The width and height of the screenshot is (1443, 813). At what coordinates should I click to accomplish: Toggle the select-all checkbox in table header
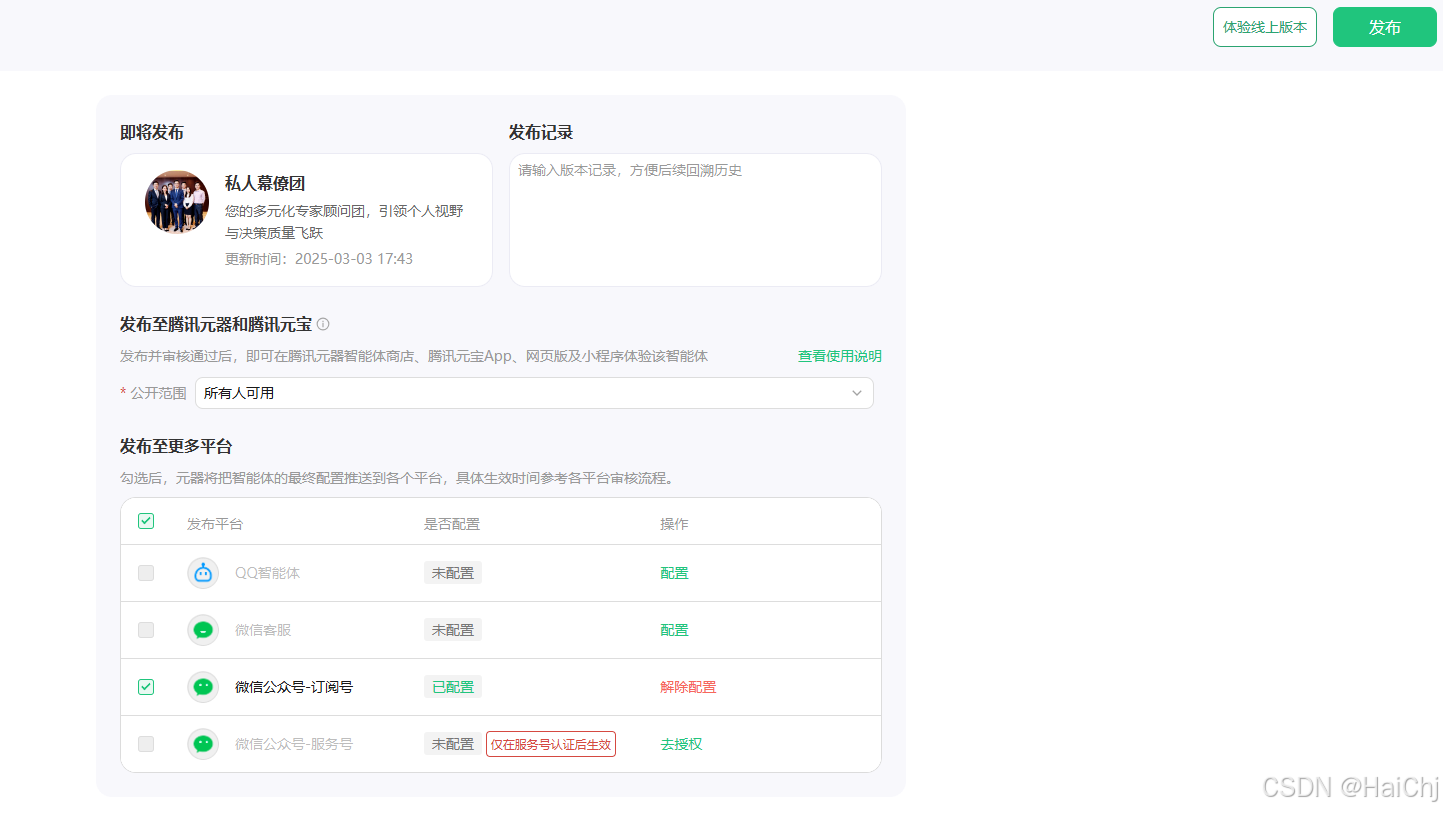click(x=146, y=521)
